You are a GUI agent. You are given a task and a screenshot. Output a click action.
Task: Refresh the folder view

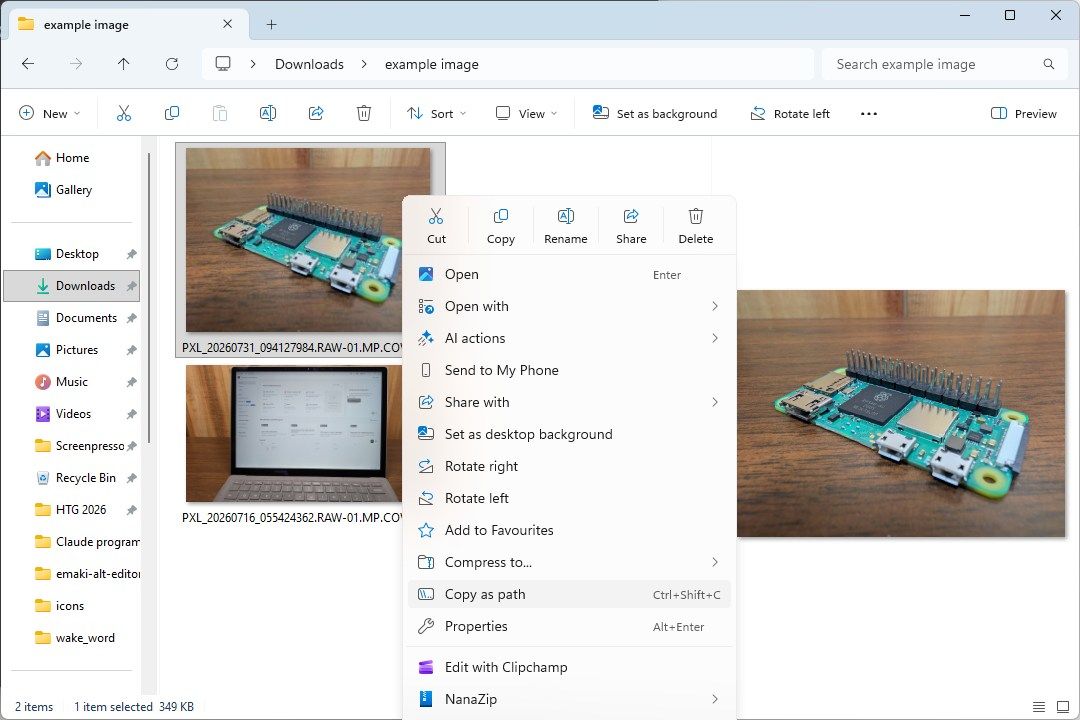[172, 64]
